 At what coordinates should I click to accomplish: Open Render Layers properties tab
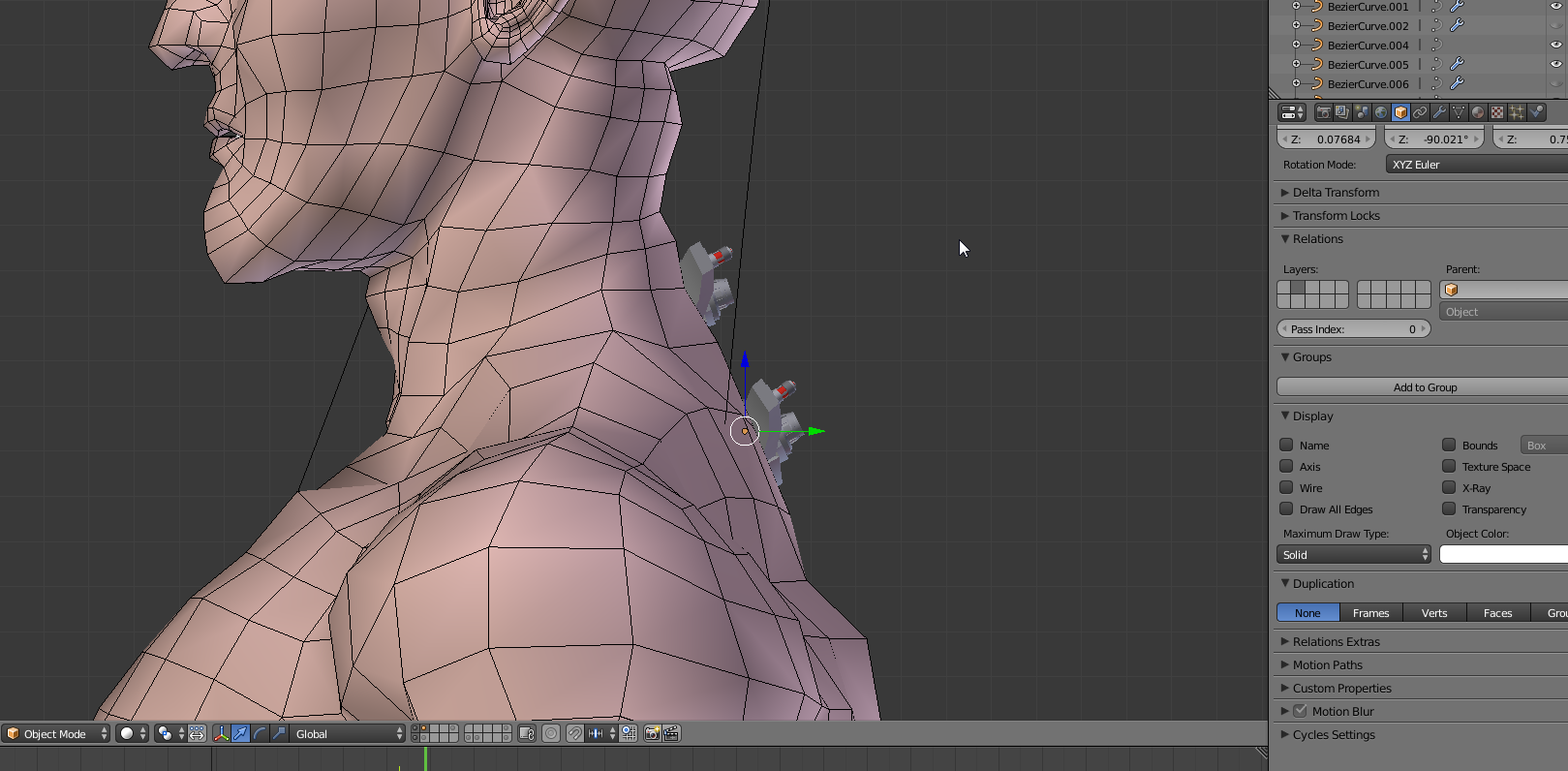1342,112
